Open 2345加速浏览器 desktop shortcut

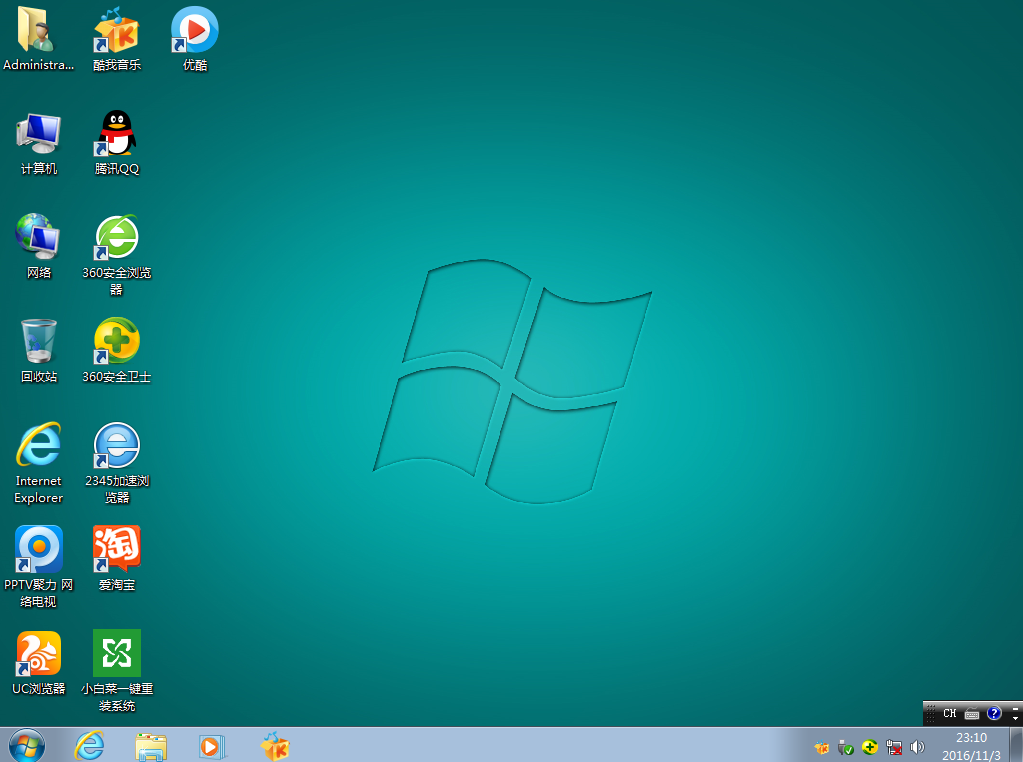click(116, 463)
